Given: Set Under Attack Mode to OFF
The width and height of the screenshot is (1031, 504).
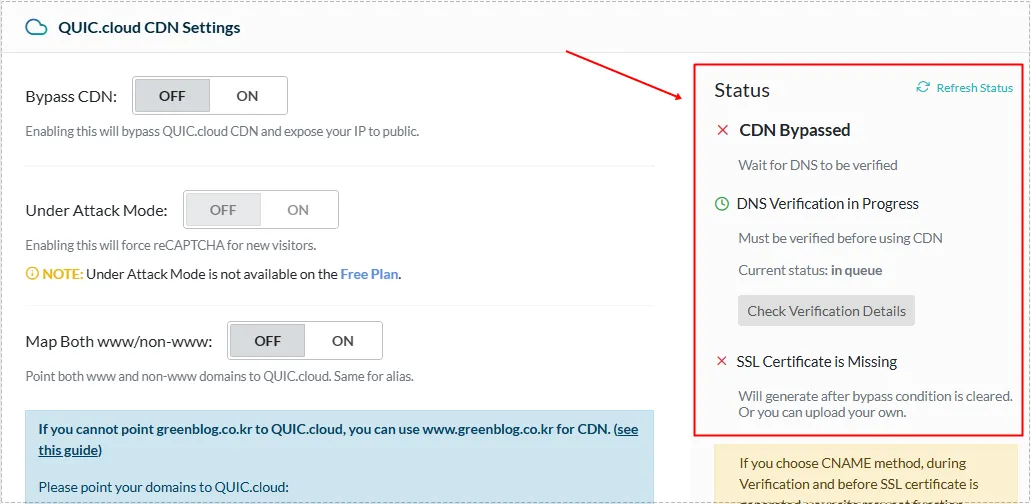Looking at the screenshot, I should 223,210.
